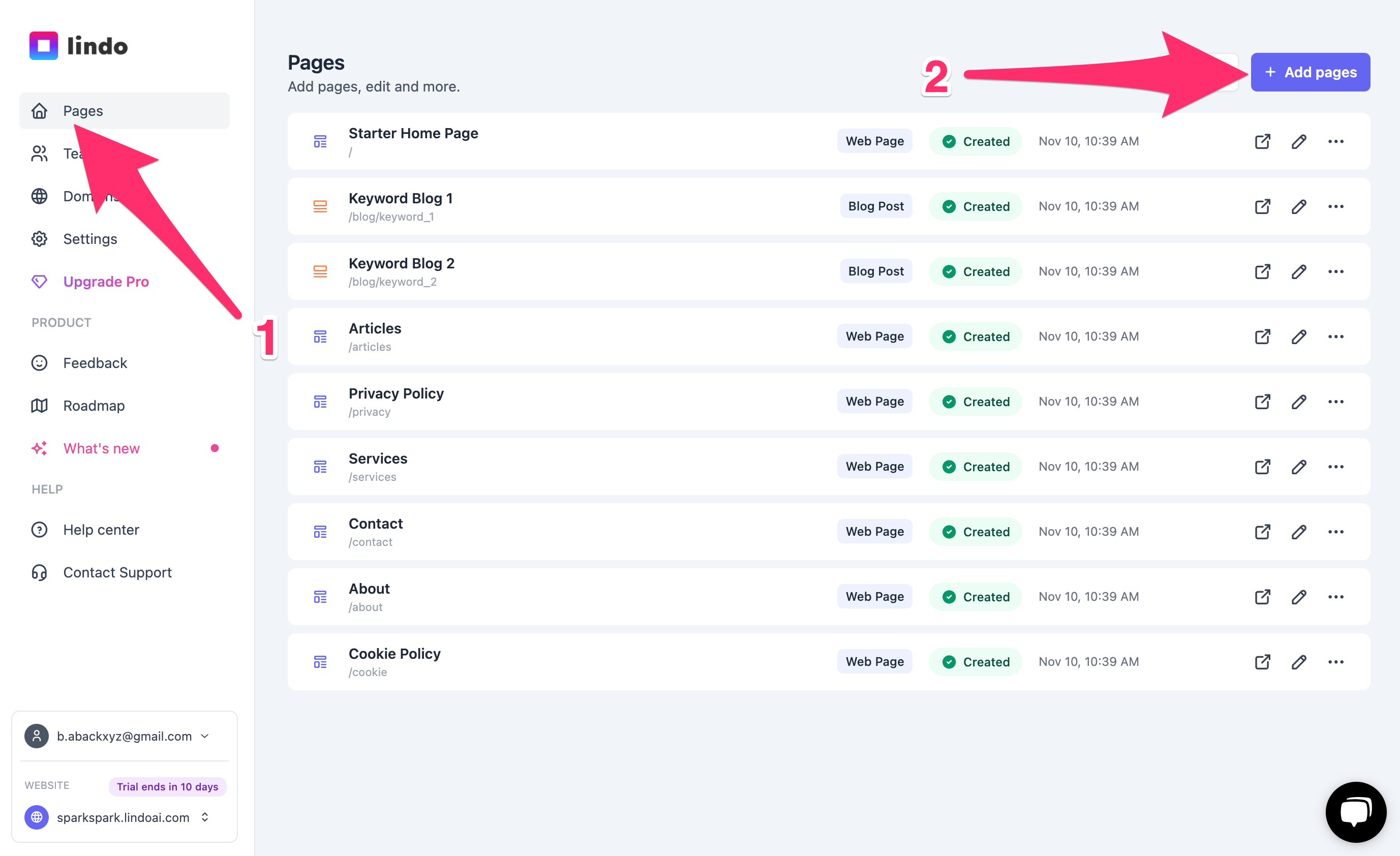Click the Starter Home Page title
The height and width of the screenshot is (856, 1400).
(x=413, y=133)
